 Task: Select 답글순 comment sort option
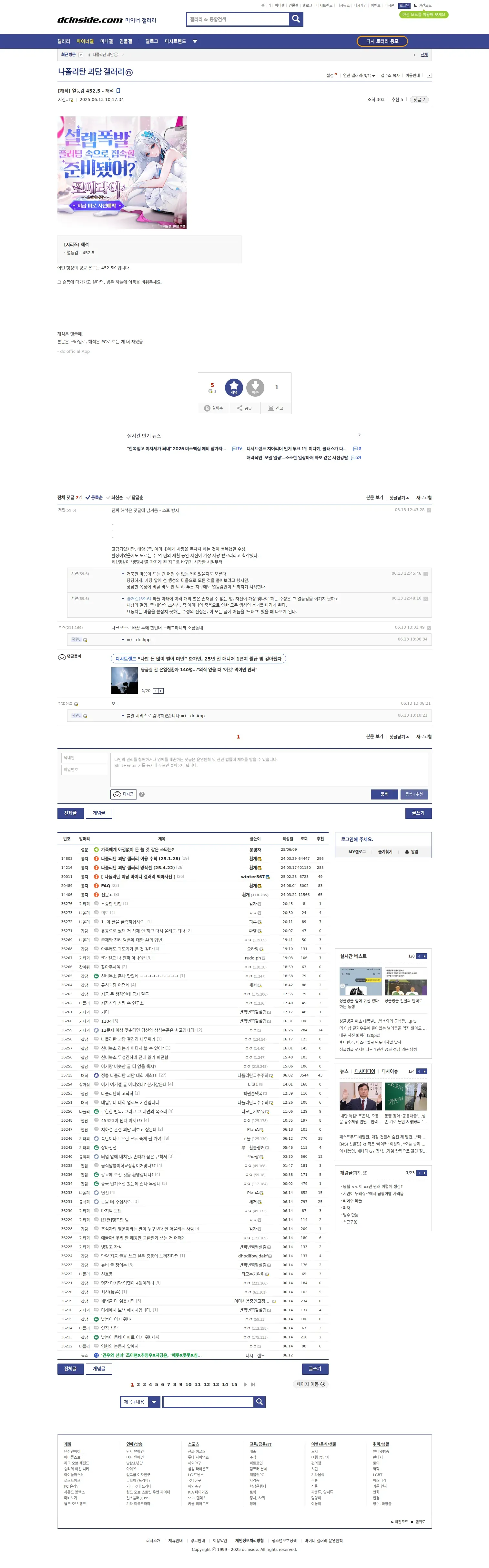pos(135,497)
